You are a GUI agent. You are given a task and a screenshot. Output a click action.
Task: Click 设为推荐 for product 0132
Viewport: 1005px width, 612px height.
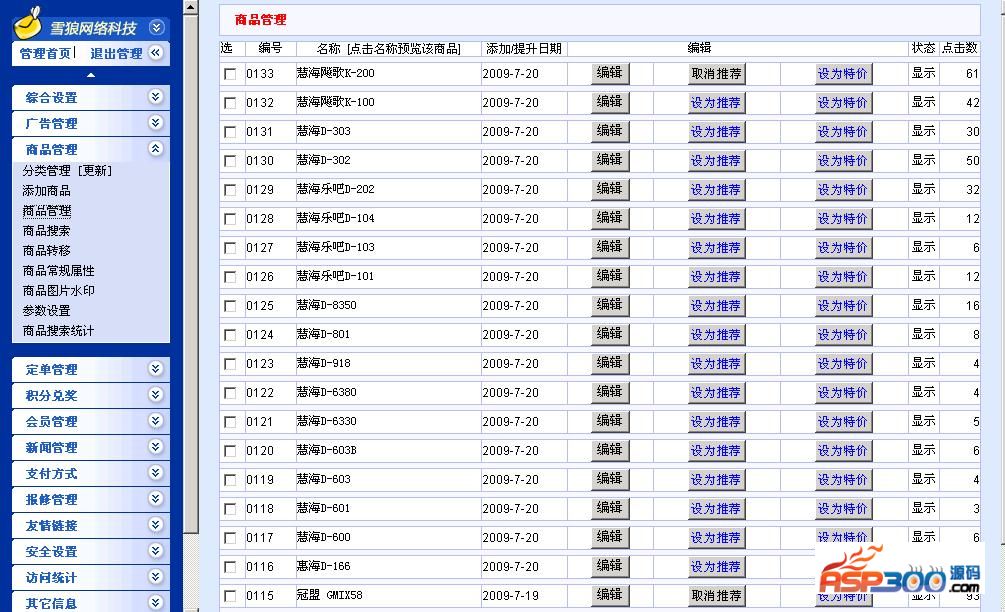click(716, 103)
